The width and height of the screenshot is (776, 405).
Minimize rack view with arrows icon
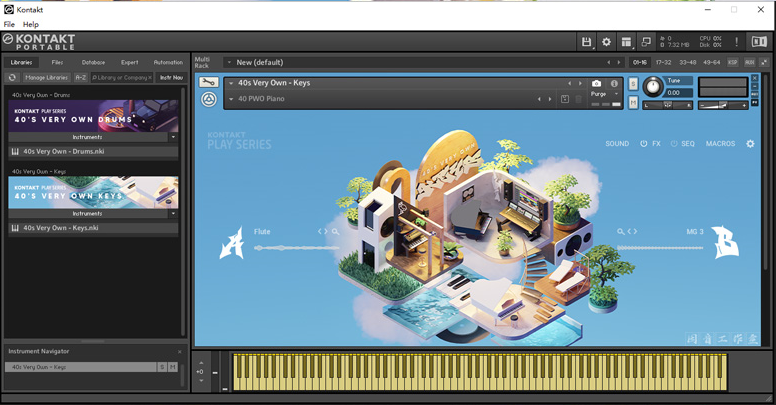[x=765, y=62]
